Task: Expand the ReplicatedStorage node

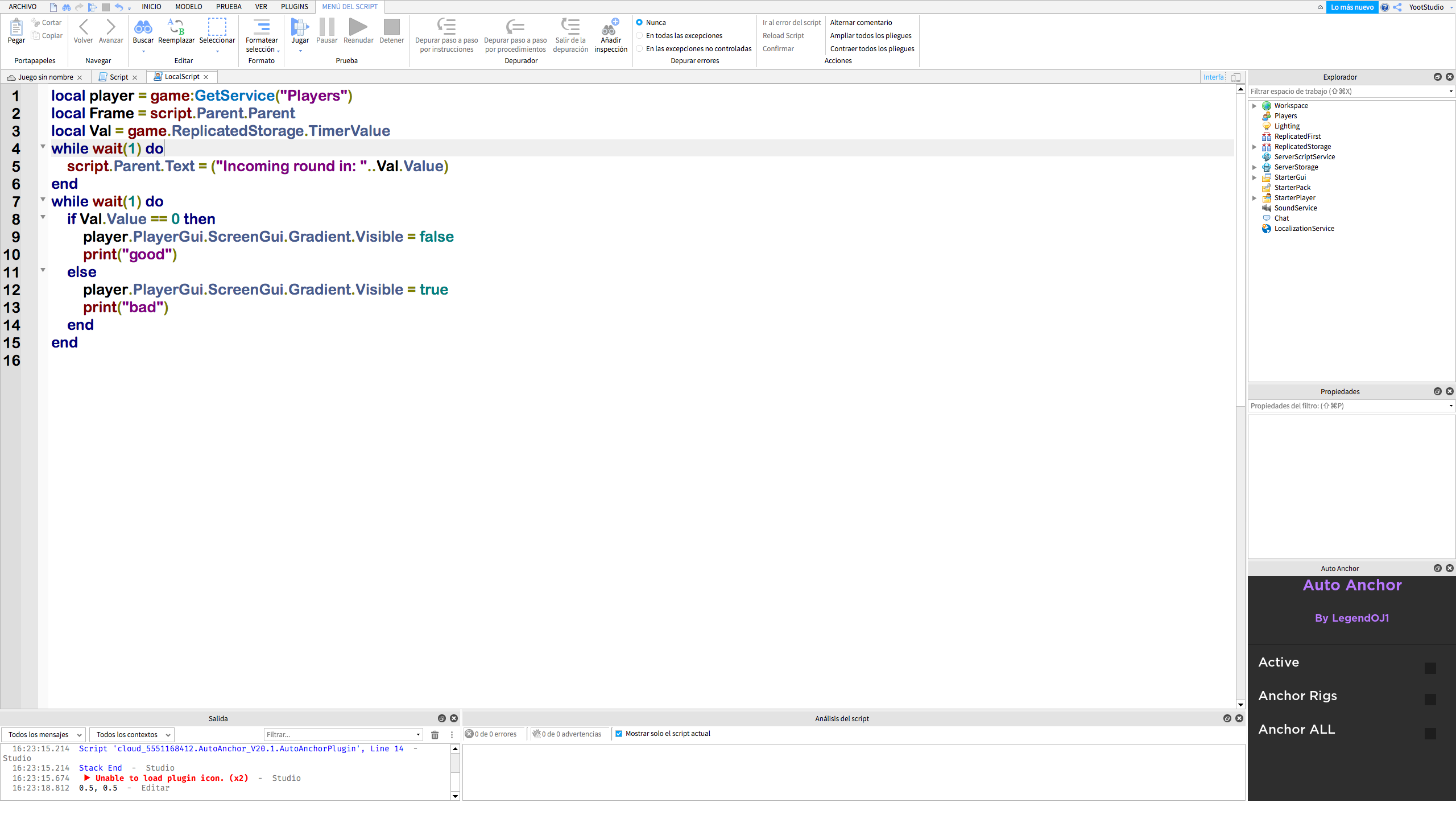Action: [x=1255, y=147]
